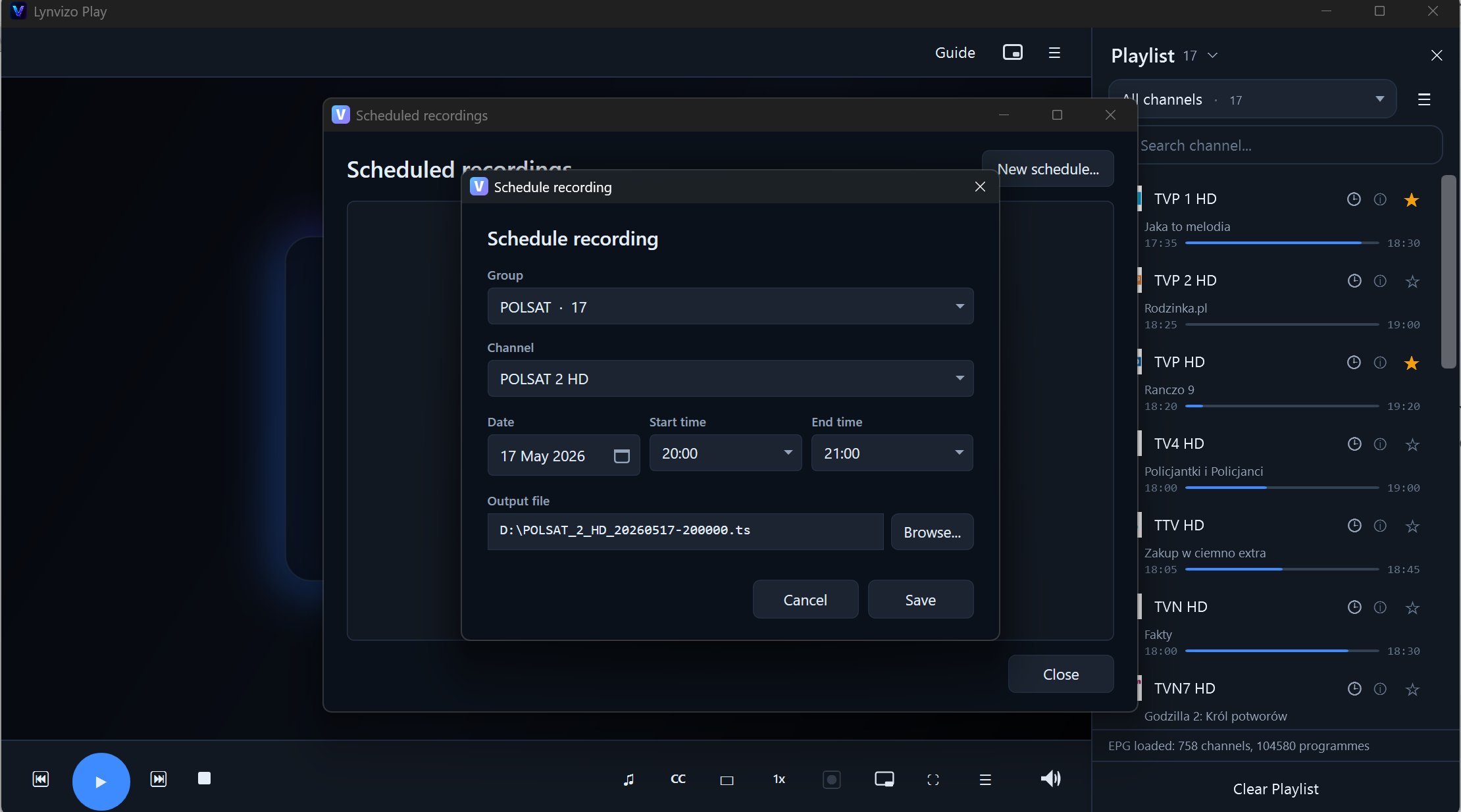The height and width of the screenshot is (812, 1461).
Task: Close the Playlist panel
Action: click(1437, 55)
